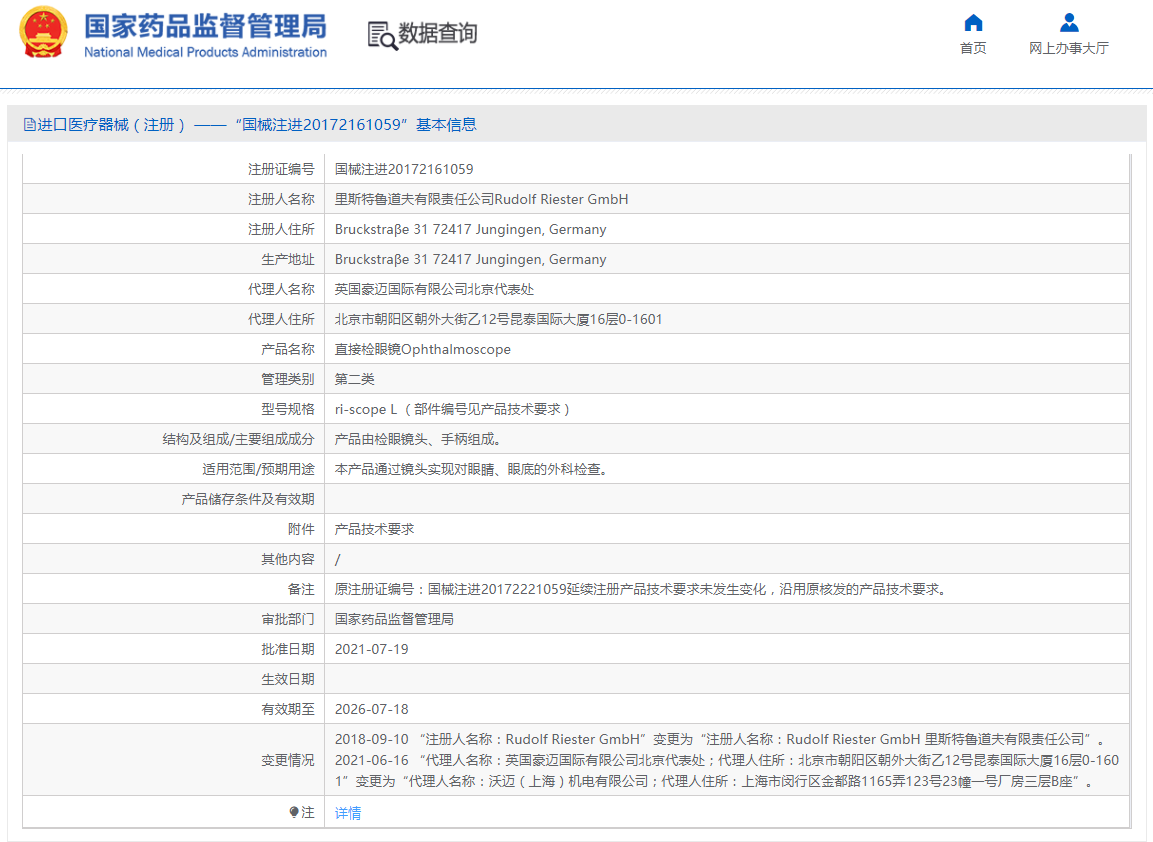Click the 产品储存条件及有效期 label

(248, 499)
